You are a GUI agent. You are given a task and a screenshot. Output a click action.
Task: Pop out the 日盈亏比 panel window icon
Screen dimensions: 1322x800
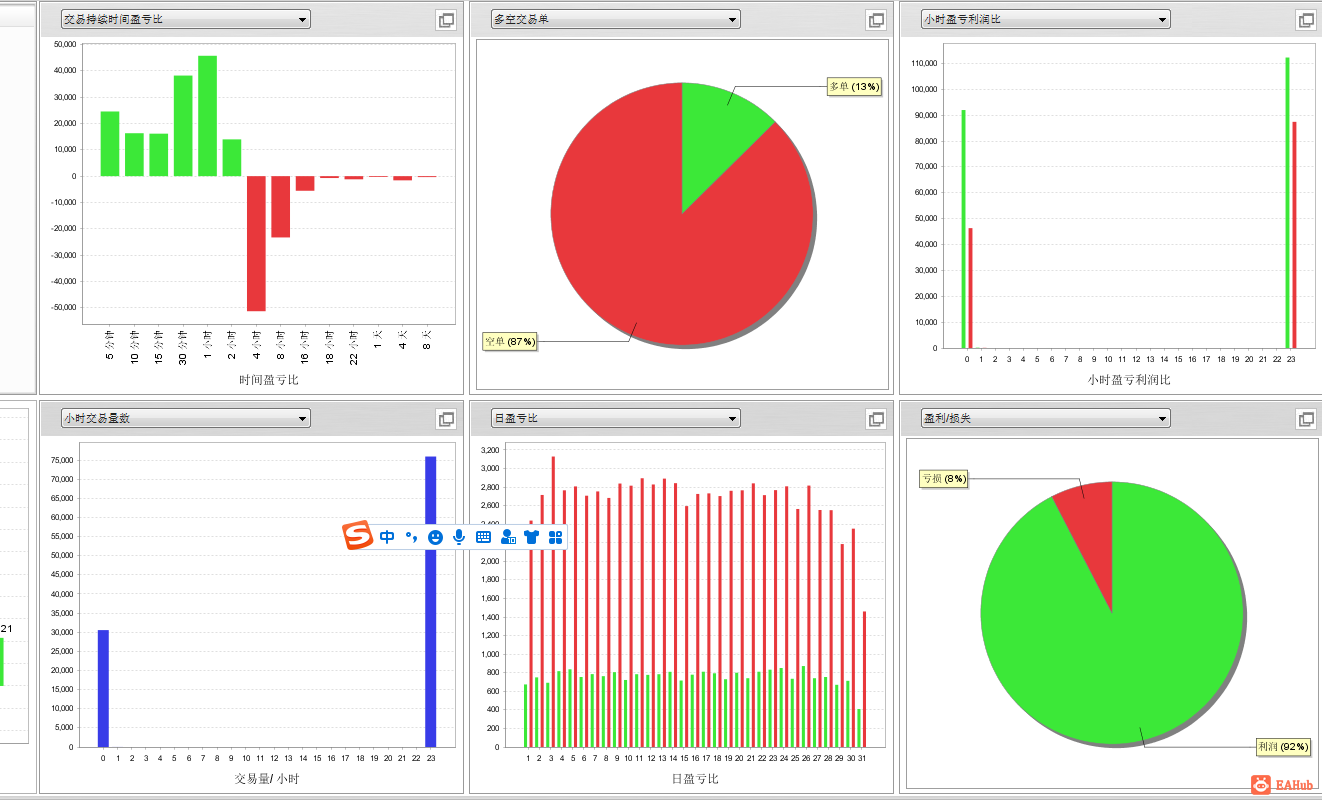[x=876, y=419]
